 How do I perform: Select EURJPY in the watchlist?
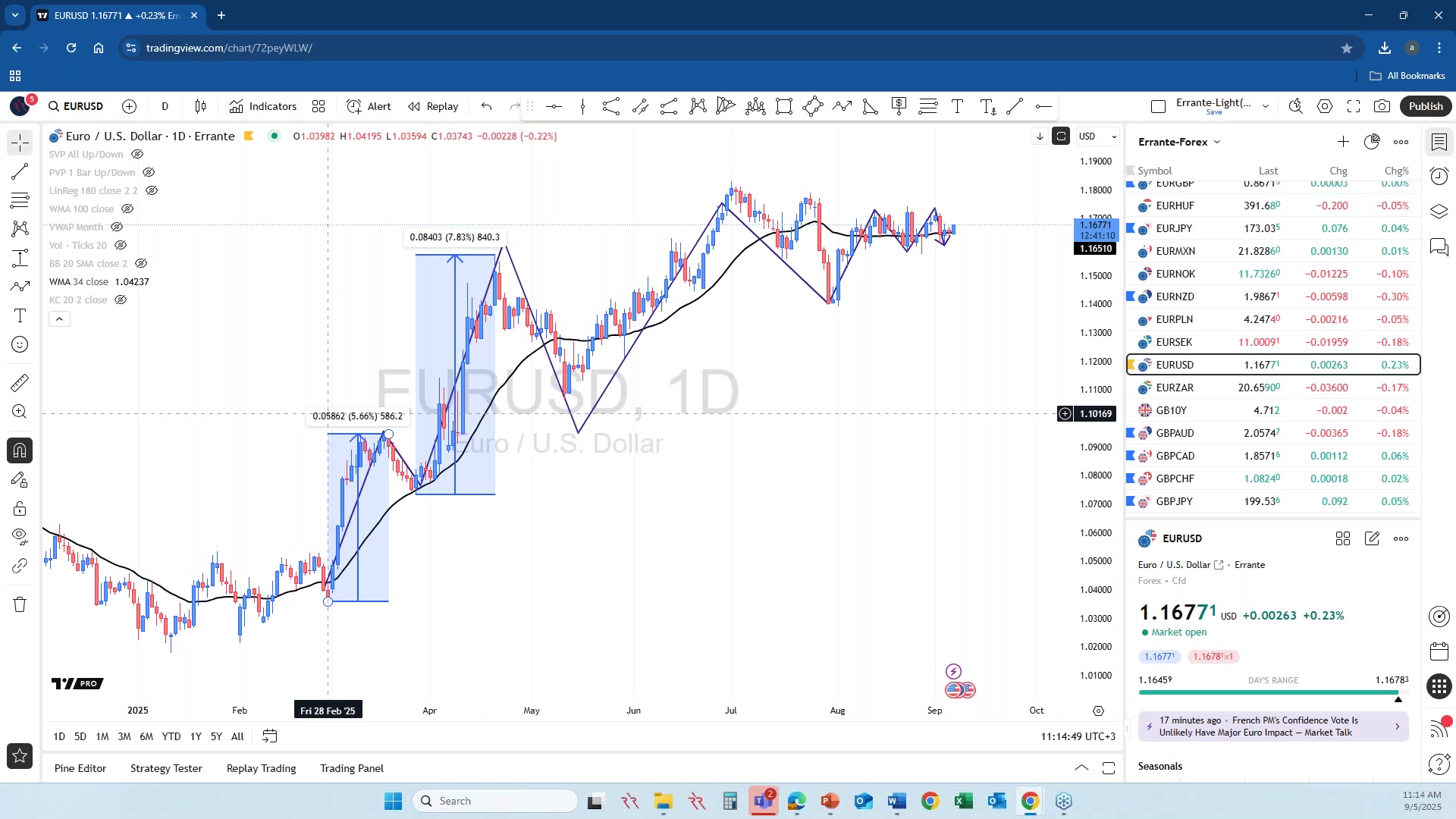[1273, 228]
